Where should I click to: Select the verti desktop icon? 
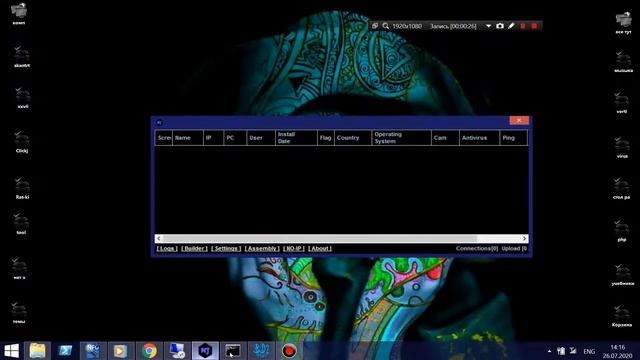(622, 103)
